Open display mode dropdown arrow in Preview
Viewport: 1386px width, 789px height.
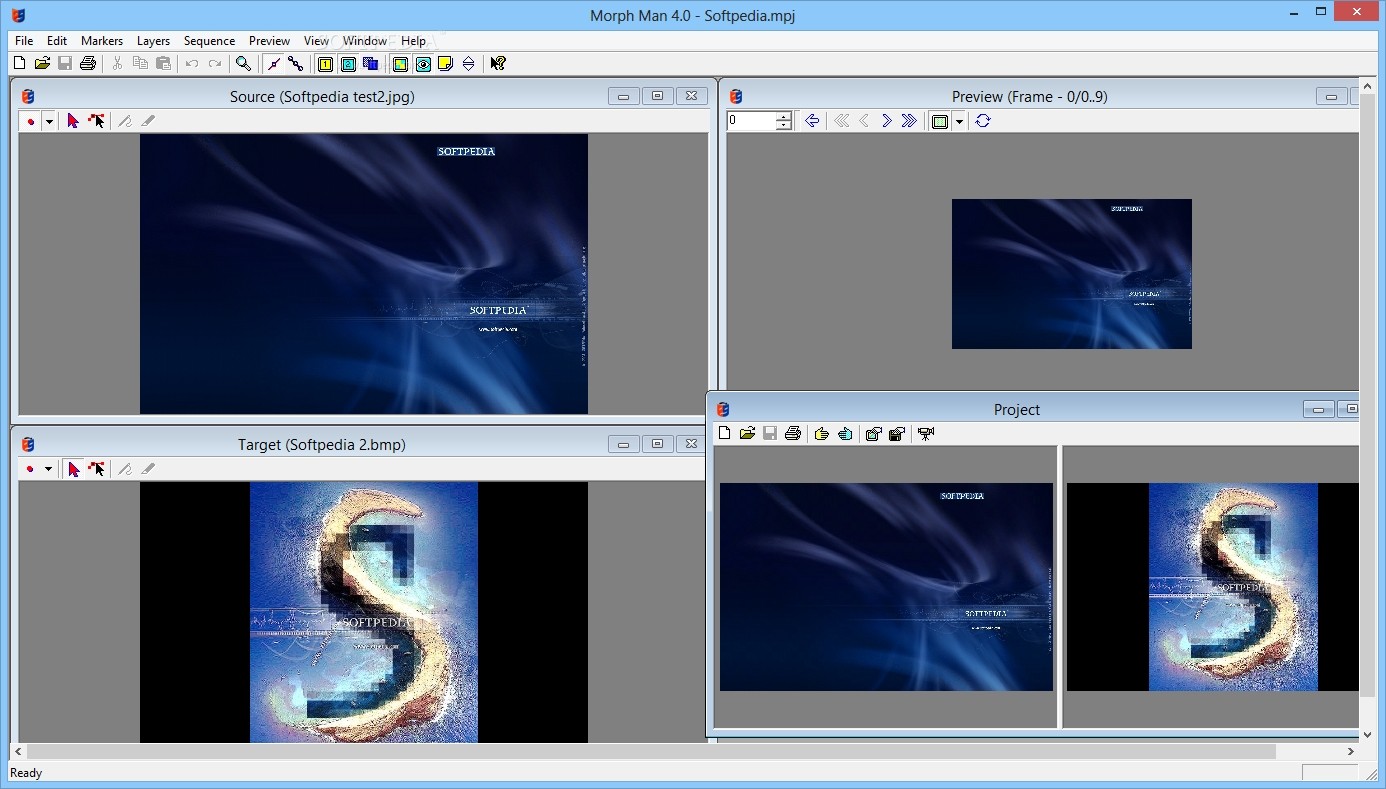[959, 121]
